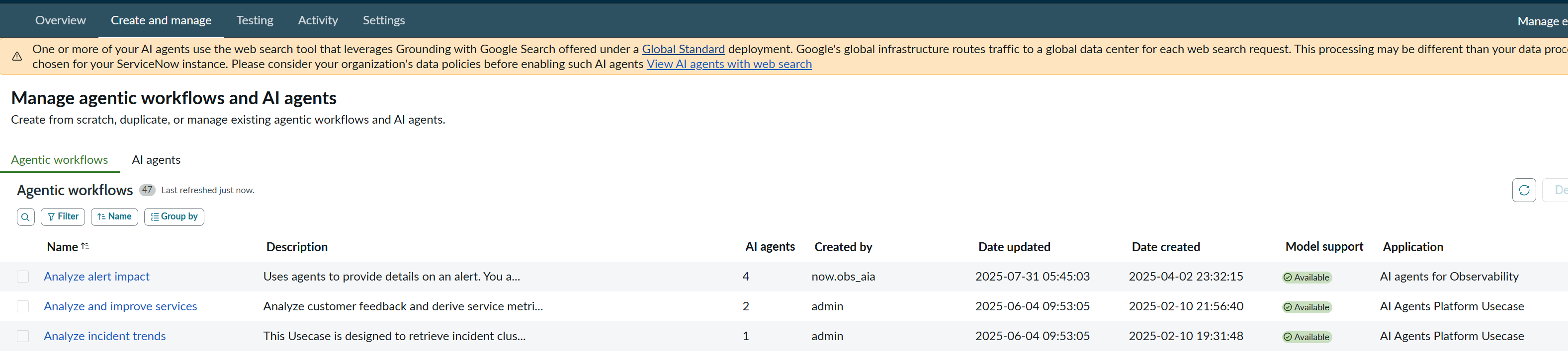
Task: Select the Analyze and improve services checkbox
Action: (23, 307)
